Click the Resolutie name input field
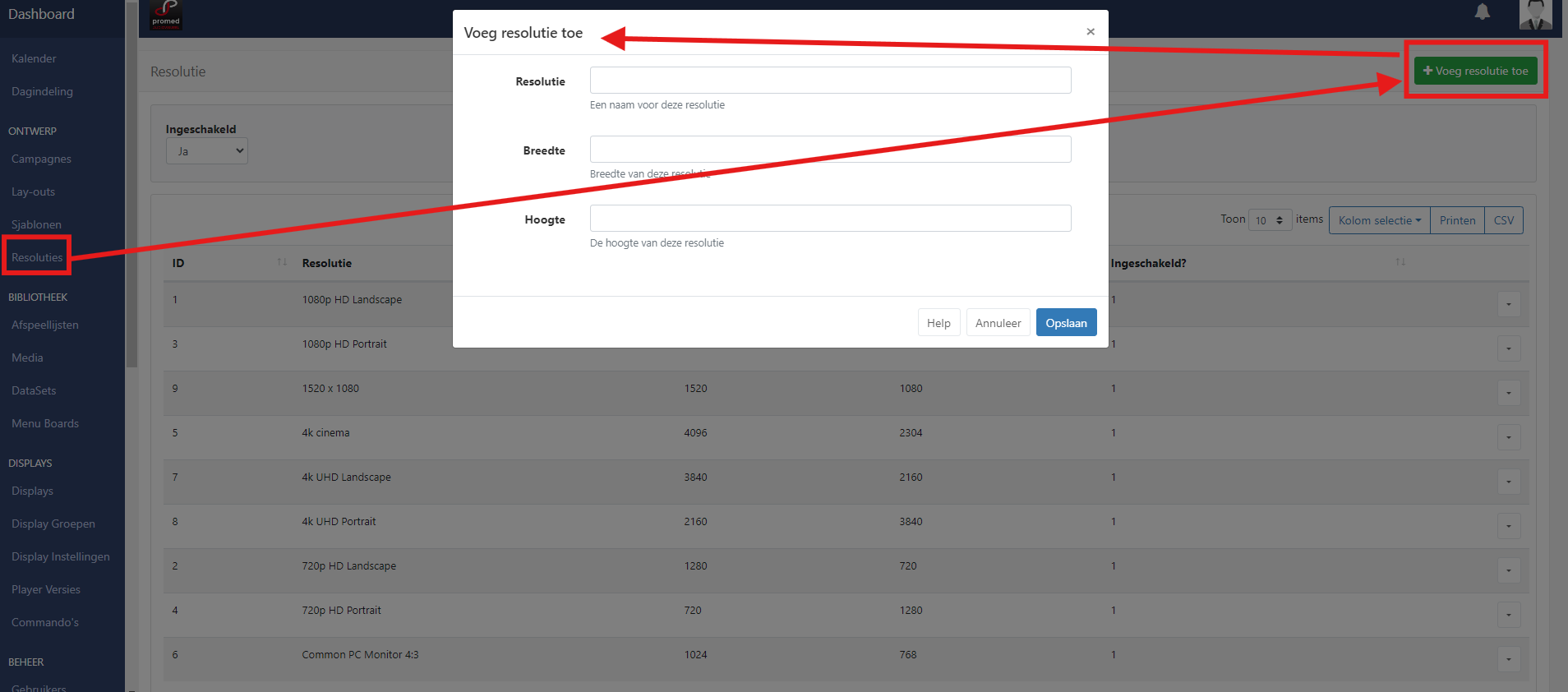1568x692 pixels. click(x=830, y=81)
